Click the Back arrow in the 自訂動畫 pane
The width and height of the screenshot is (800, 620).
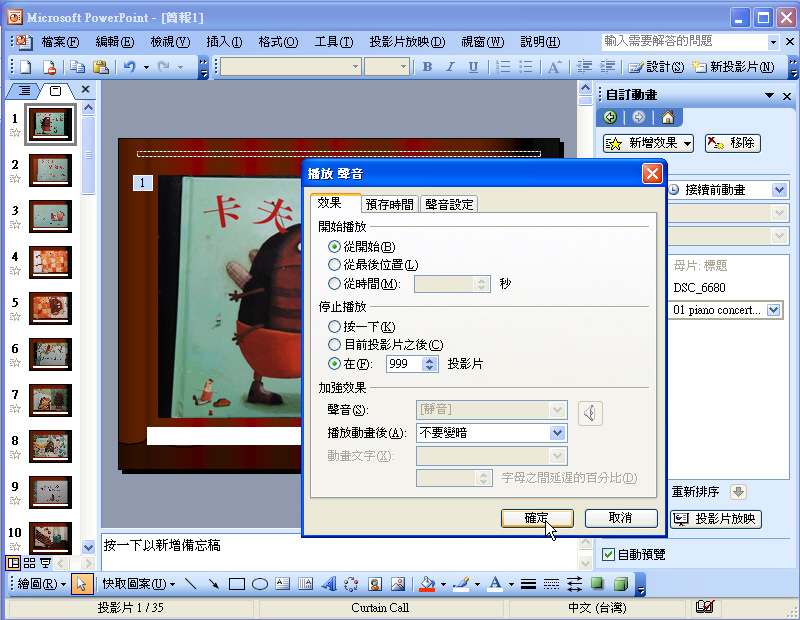(x=610, y=117)
